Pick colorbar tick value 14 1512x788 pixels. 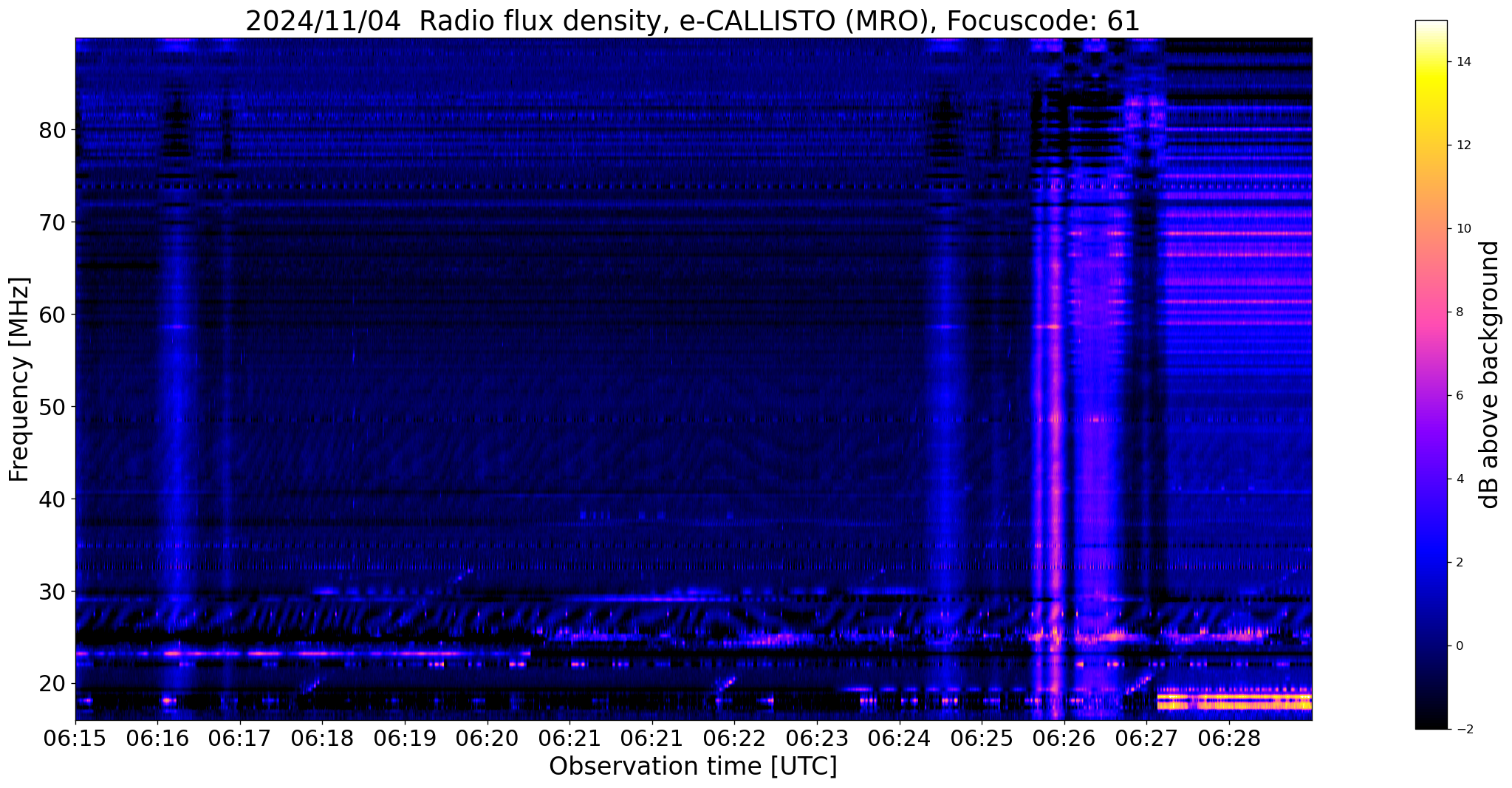point(1463,62)
